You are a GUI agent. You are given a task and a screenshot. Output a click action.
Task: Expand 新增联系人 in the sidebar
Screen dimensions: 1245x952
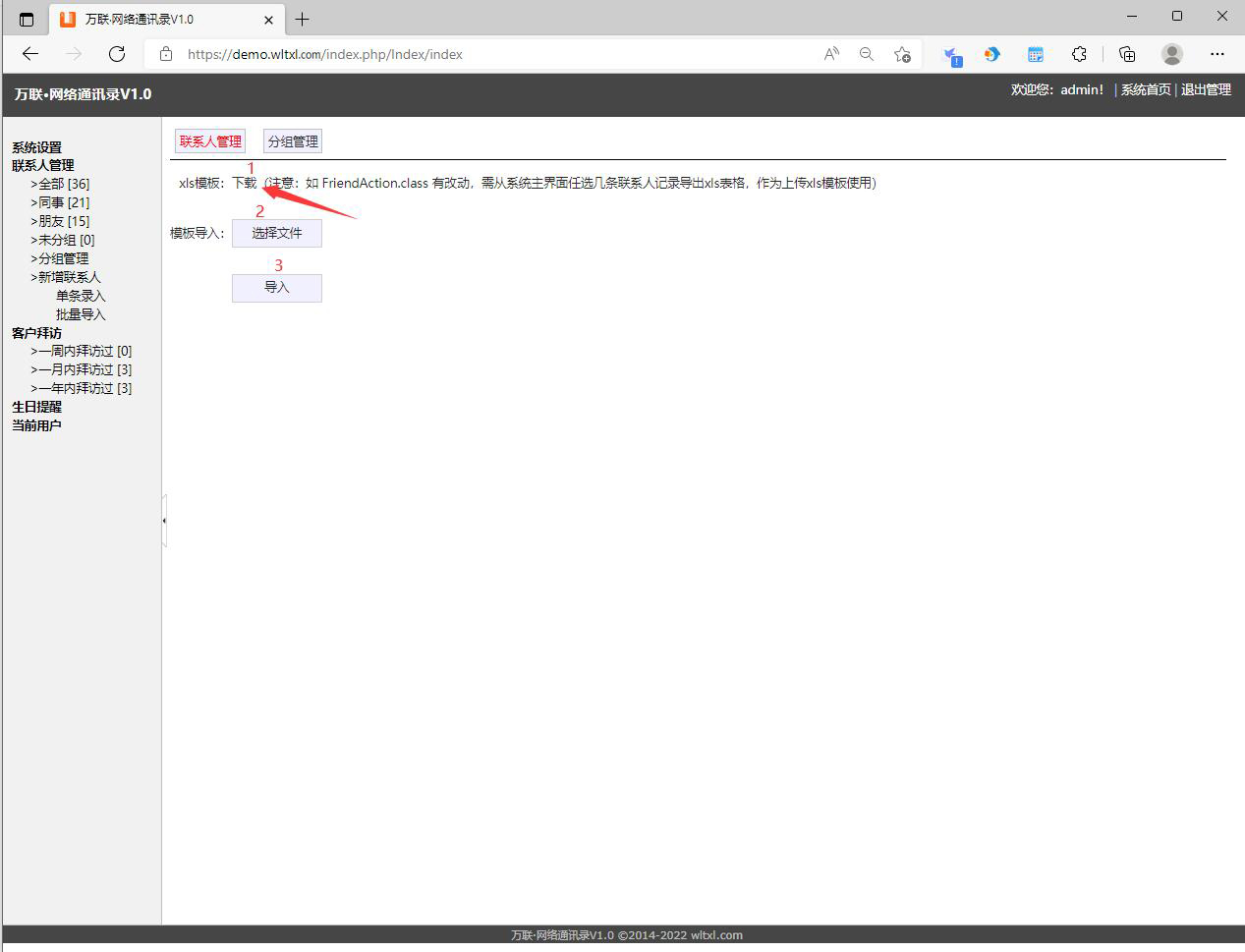66,277
